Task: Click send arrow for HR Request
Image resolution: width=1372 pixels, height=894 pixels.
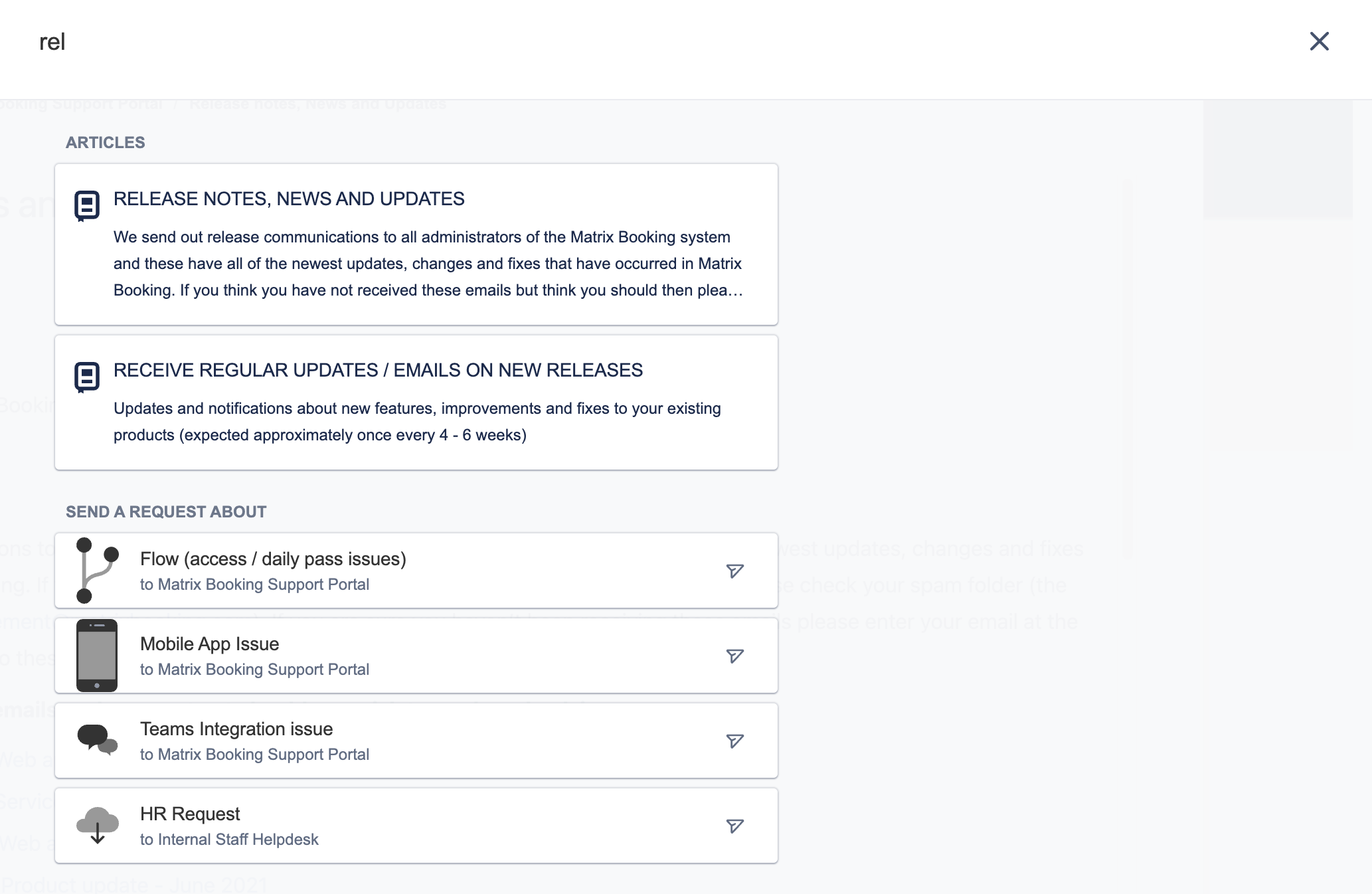Action: point(734,826)
